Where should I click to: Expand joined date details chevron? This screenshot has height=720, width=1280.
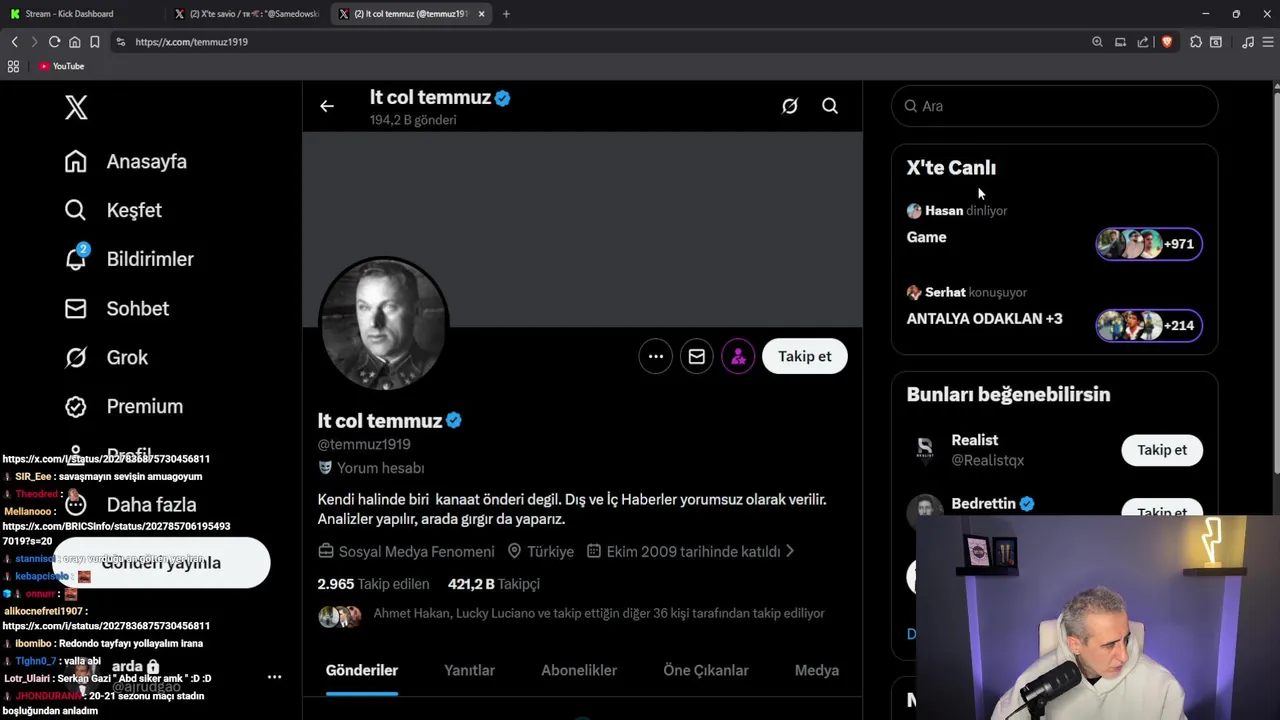790,551
